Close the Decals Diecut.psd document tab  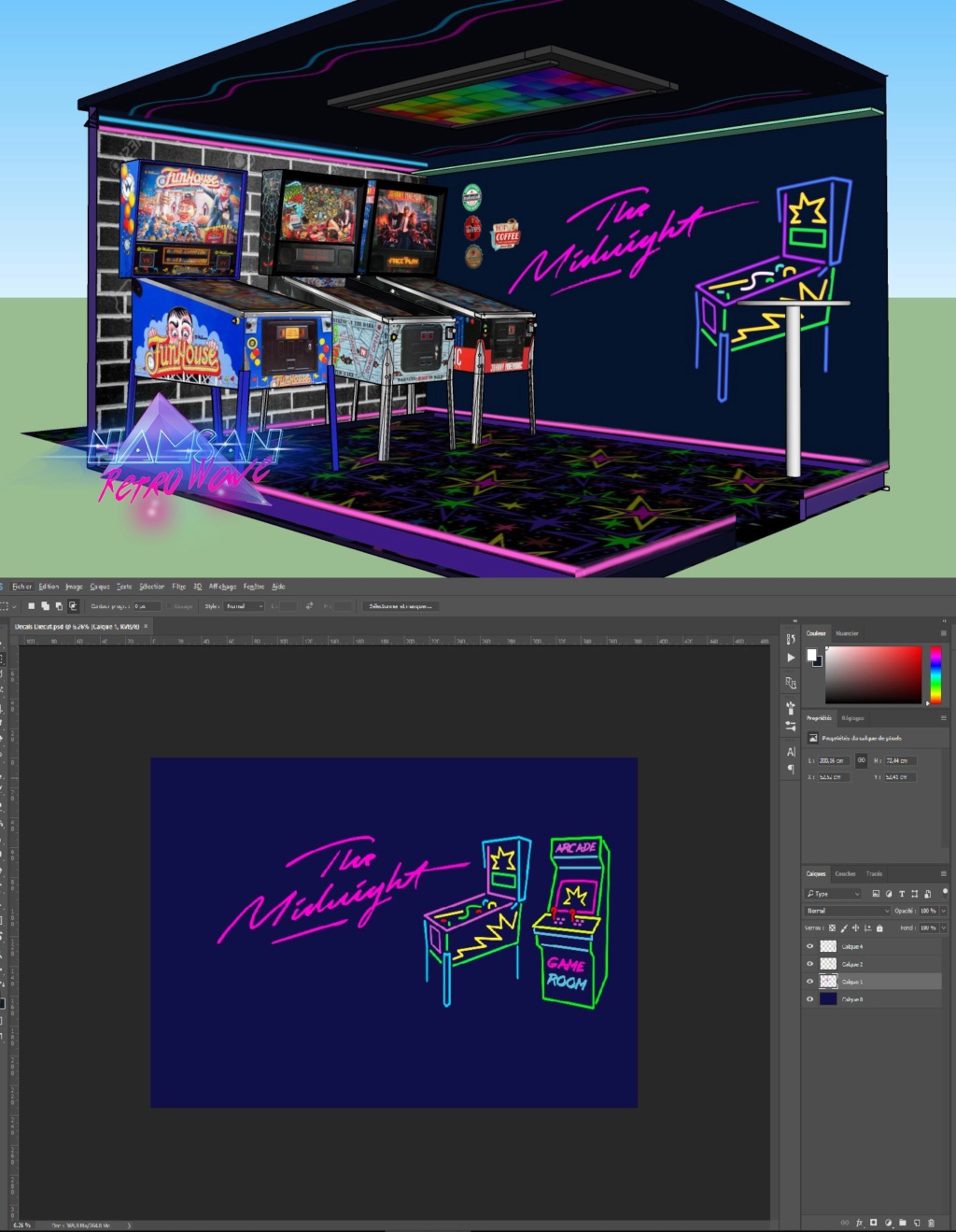(x=146, y=626)
